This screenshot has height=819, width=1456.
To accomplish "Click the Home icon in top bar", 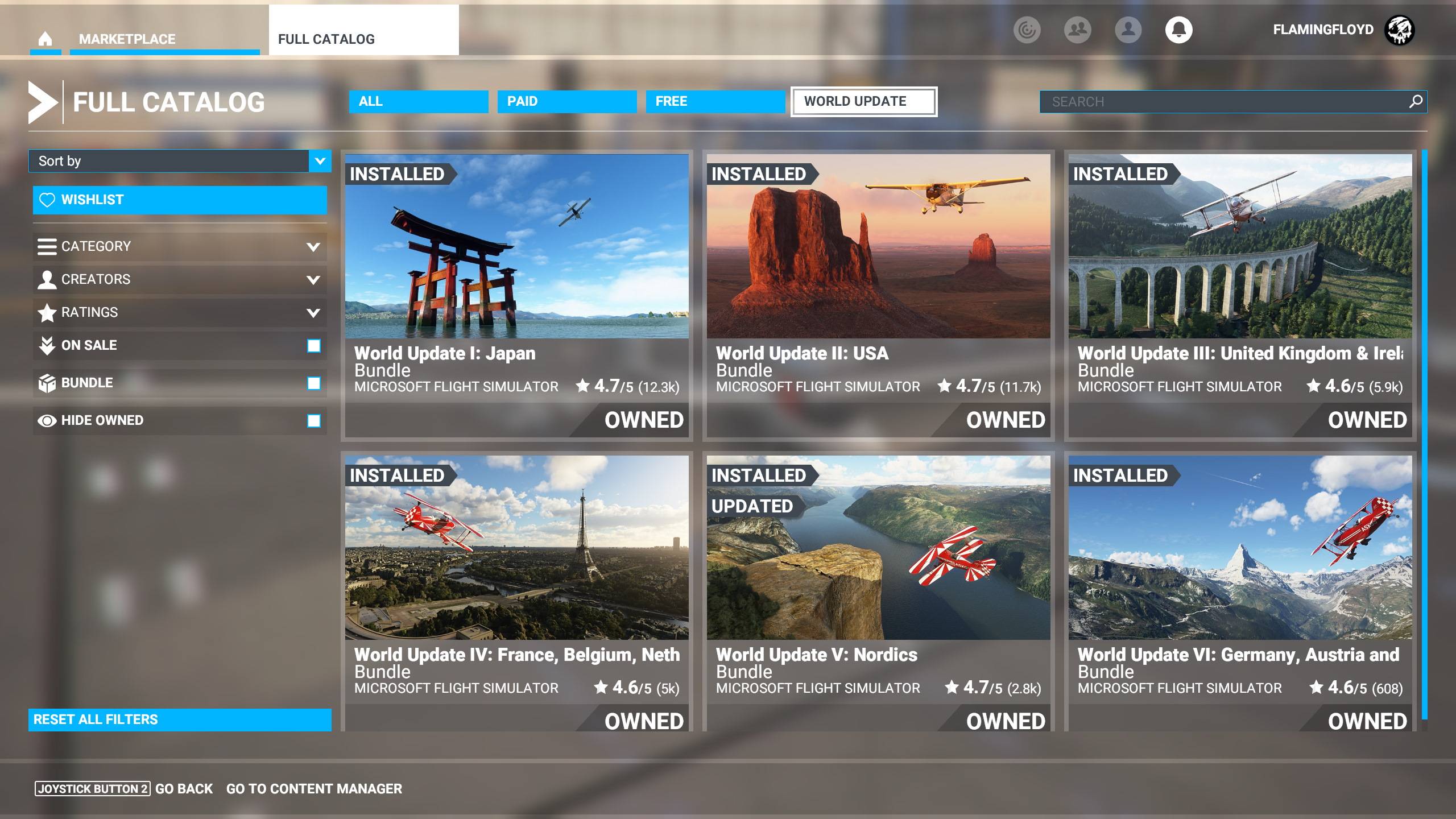I will (45, 39).
